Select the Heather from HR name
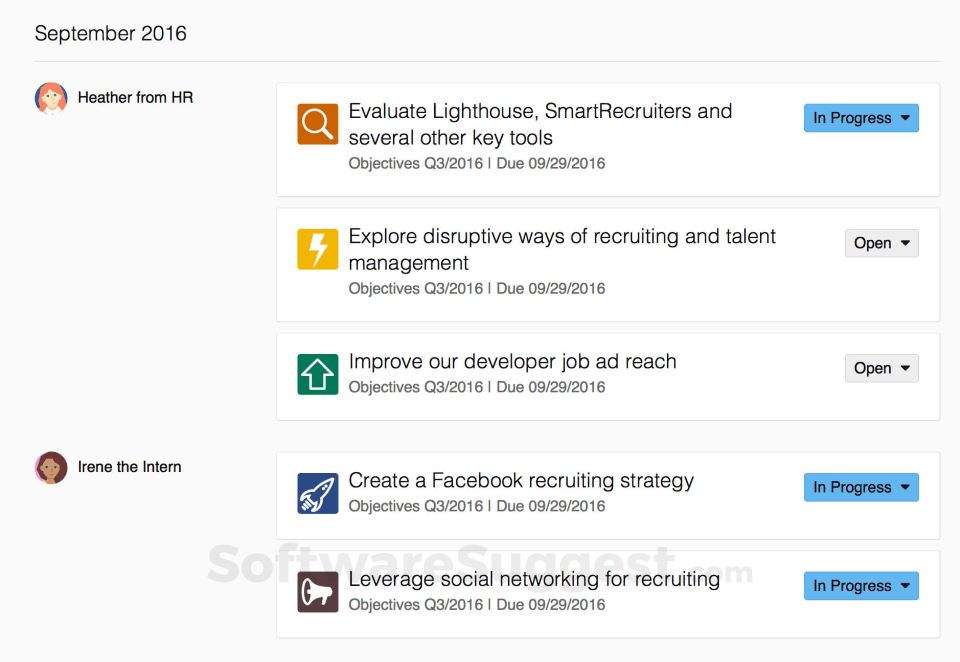 [135, 98]
